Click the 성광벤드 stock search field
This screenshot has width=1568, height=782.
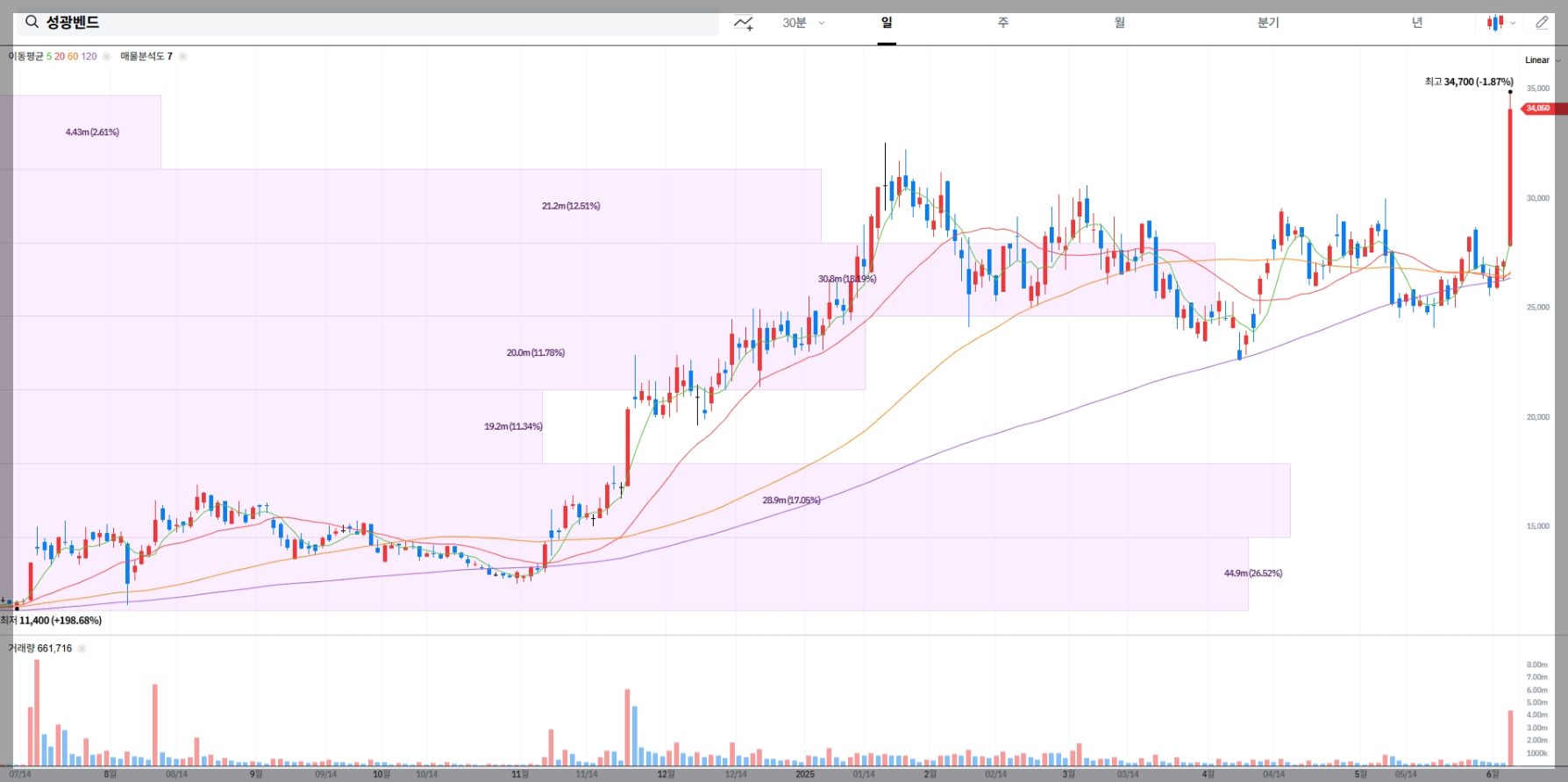(367, 23)
